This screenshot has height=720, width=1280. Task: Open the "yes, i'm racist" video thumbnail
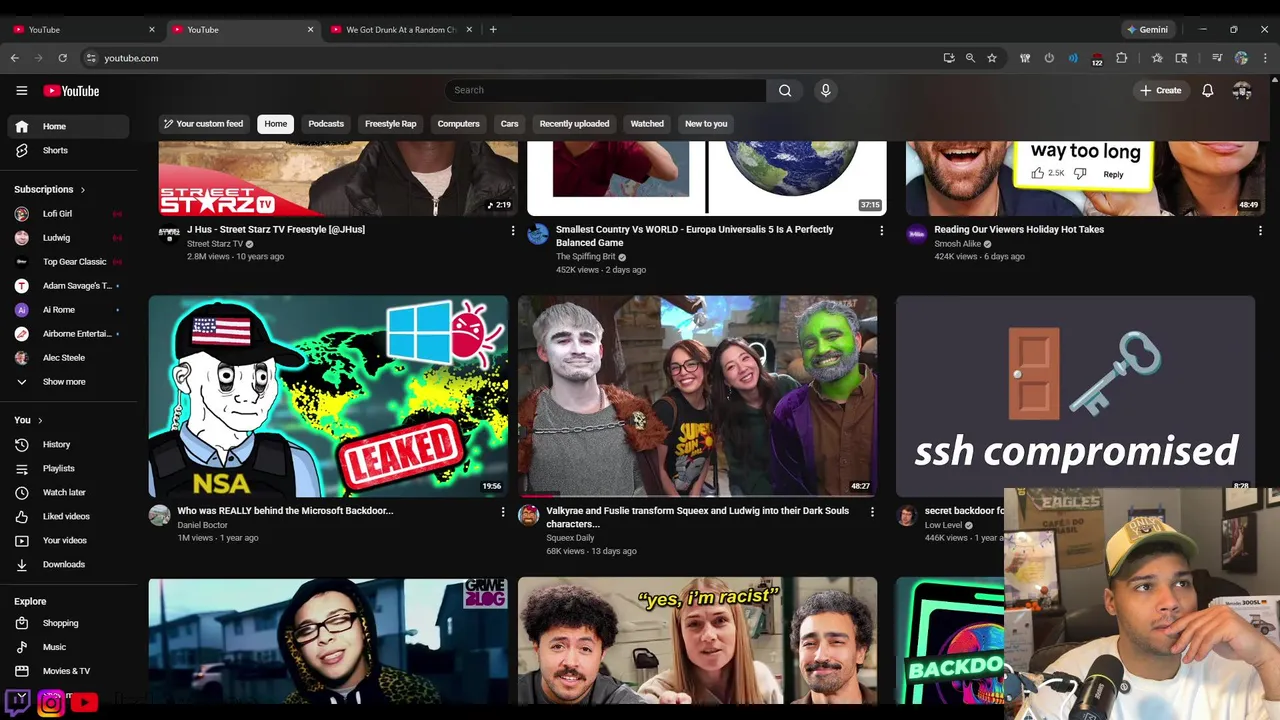pos(698,640)
